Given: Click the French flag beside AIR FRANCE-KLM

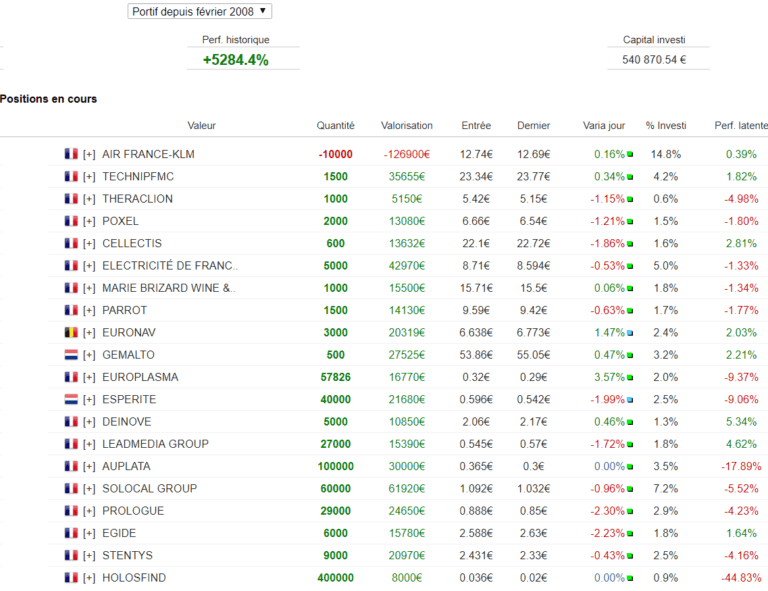Looking at the screenshot, I should click(71, 154).
